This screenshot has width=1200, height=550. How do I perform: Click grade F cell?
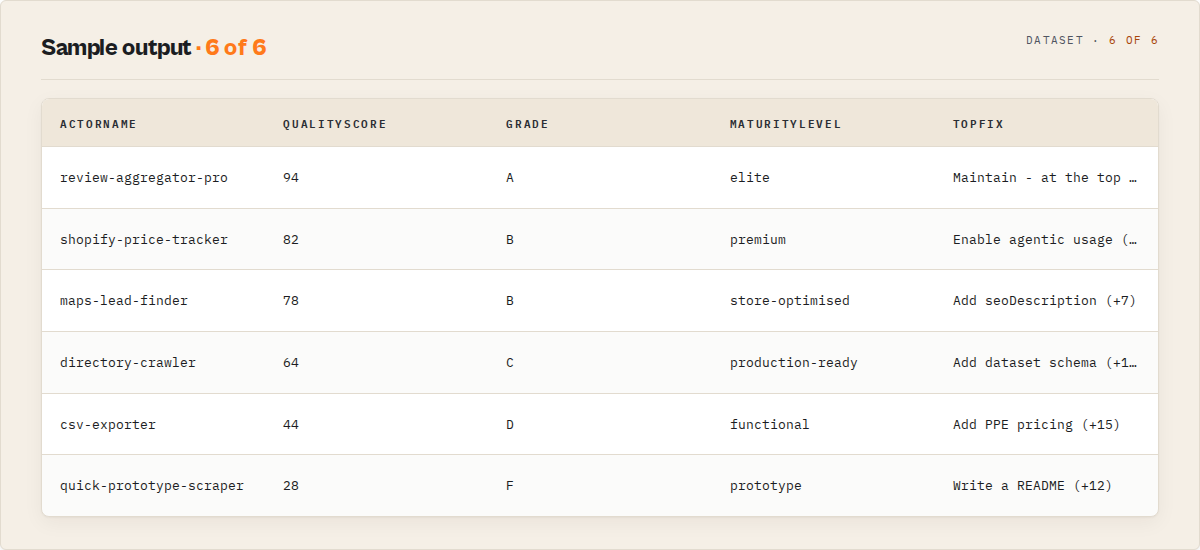510,486
